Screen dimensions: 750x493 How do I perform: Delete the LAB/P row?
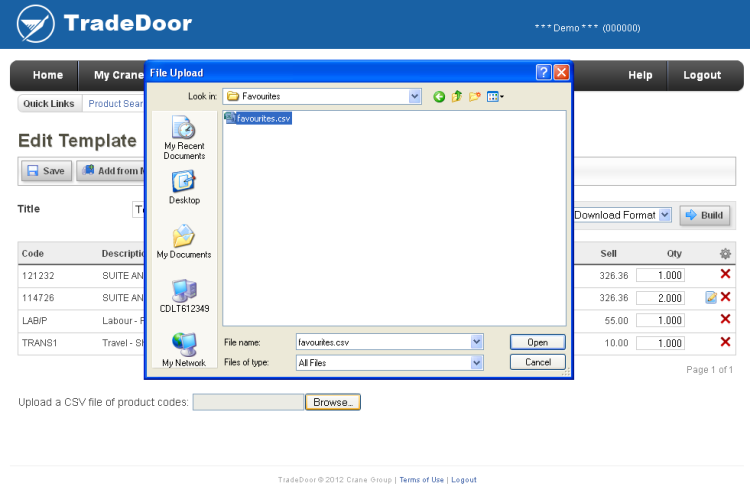pos(725,319)
